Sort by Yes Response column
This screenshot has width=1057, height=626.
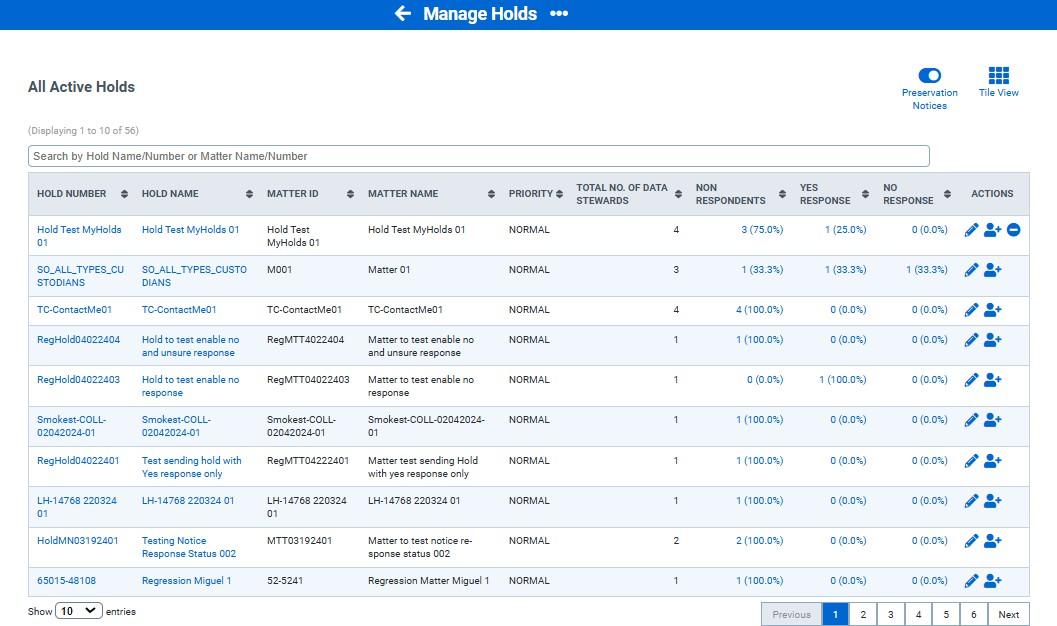[866, 194]
